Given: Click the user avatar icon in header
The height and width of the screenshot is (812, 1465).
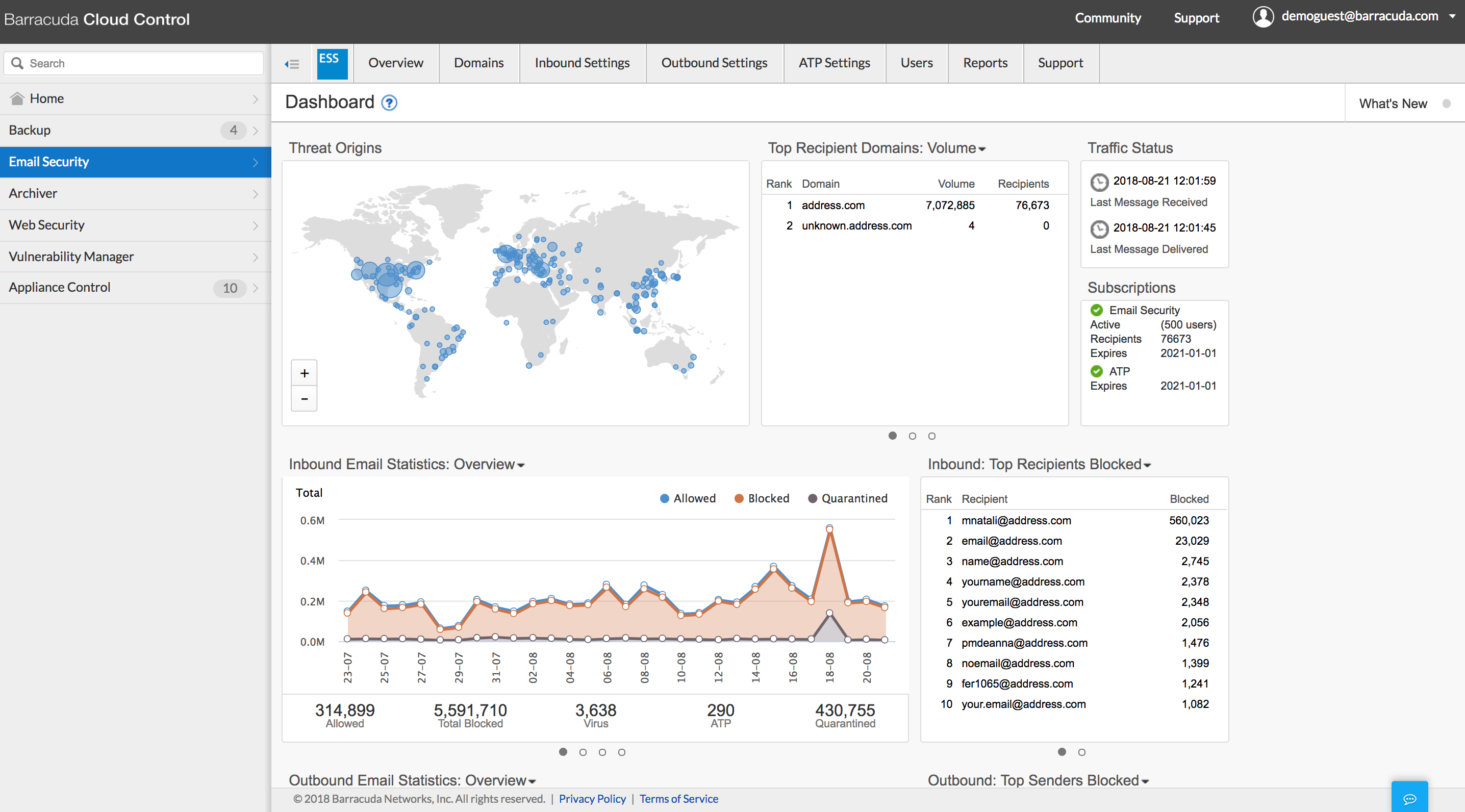Looking at the screenshot, I should point(1262,17).
